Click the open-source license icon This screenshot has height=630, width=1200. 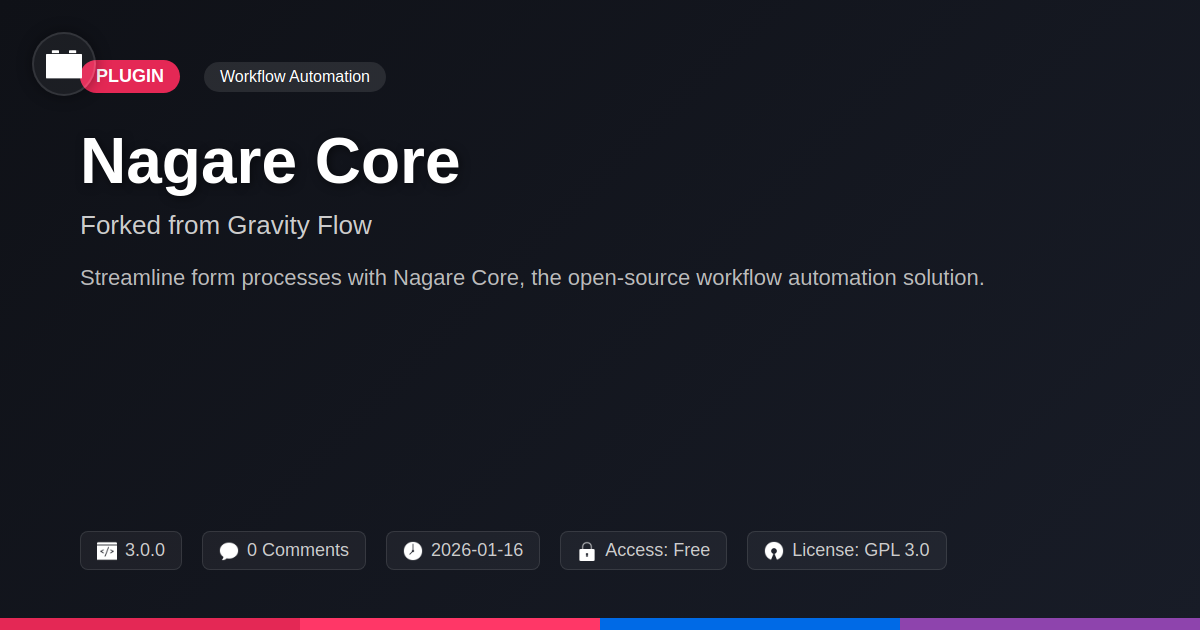coord(774,551)
